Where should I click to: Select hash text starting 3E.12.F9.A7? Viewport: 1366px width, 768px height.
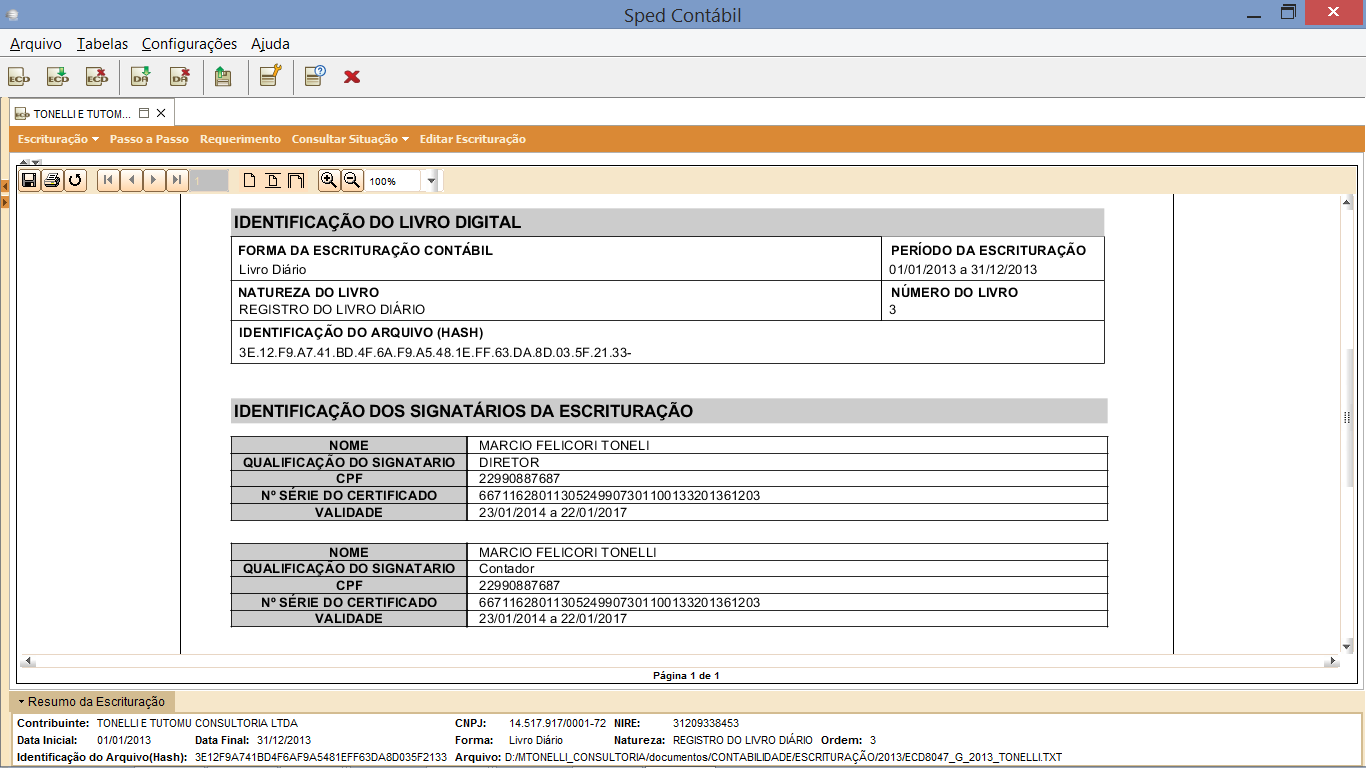[x=435, y=352]
